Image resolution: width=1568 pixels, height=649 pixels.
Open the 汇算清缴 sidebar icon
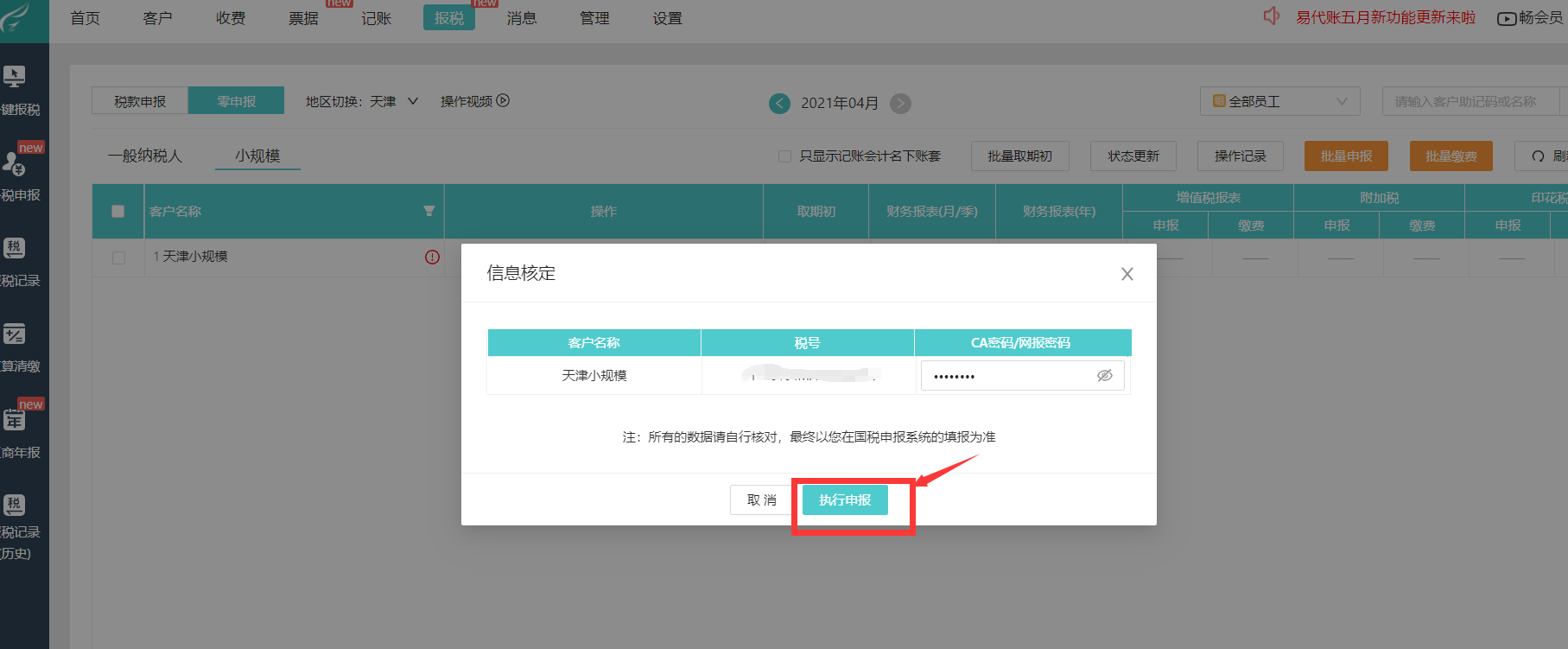coord(15,335)
